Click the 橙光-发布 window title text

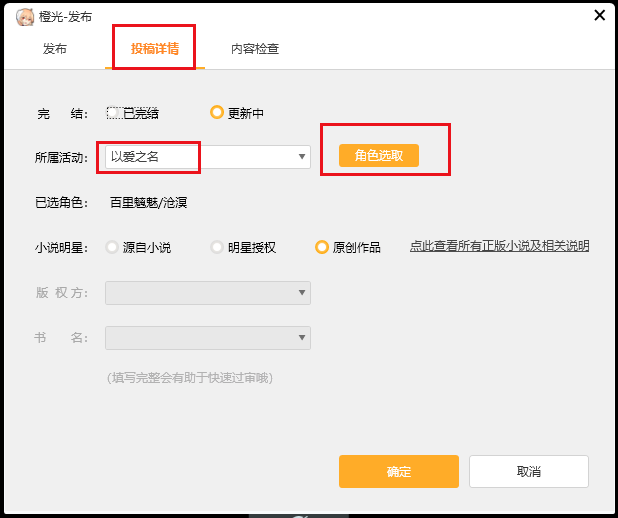(x=63, y=16)
